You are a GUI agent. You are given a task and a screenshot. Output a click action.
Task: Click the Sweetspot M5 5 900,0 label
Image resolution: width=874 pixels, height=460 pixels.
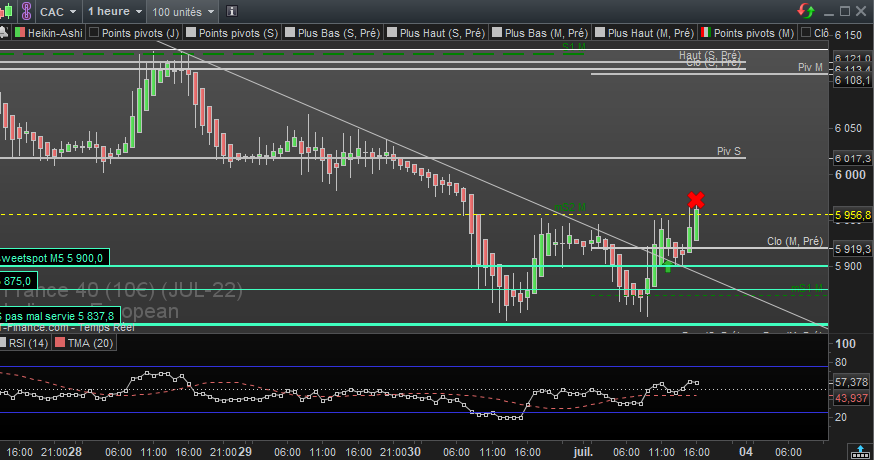click(54, 258)
